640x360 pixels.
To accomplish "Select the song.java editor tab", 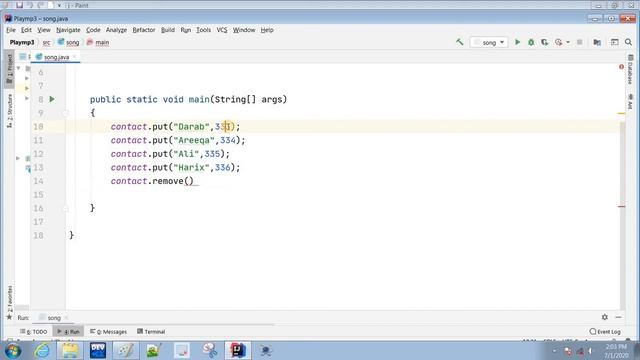I will click(x=56, y=57).
